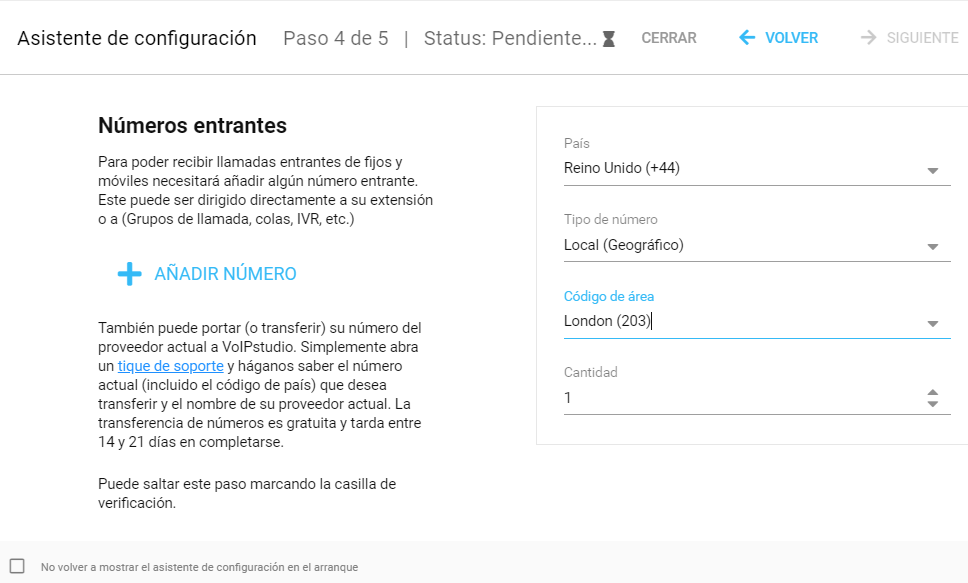The width and height of the screenshot is (968, 583).
Task: Click the 'Paso 4 de 5' step indicator
Action: coord(335,39)
